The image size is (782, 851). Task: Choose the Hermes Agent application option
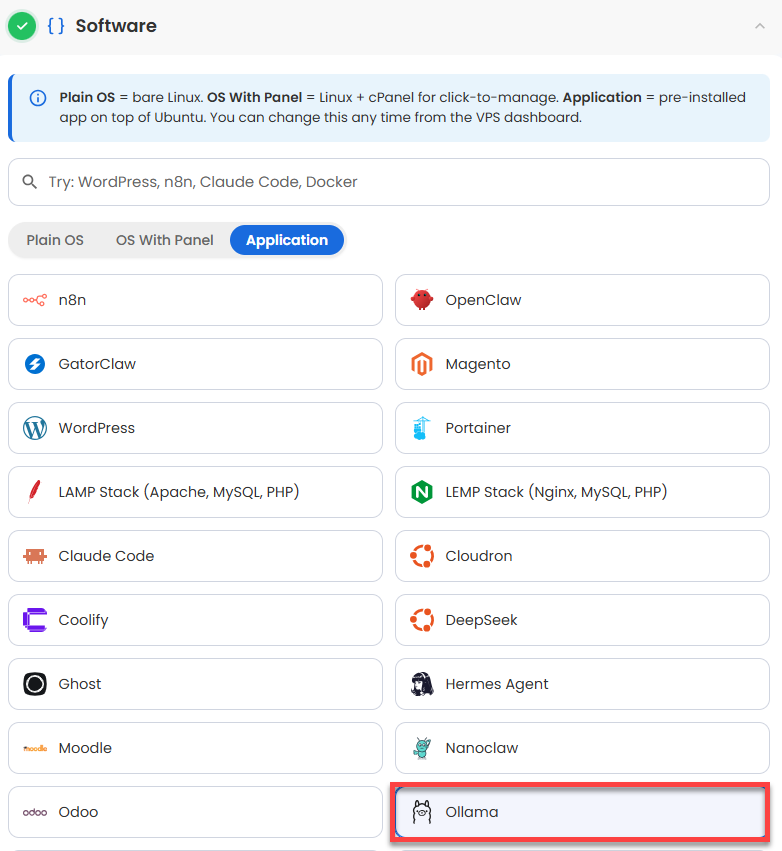point(582,684)
